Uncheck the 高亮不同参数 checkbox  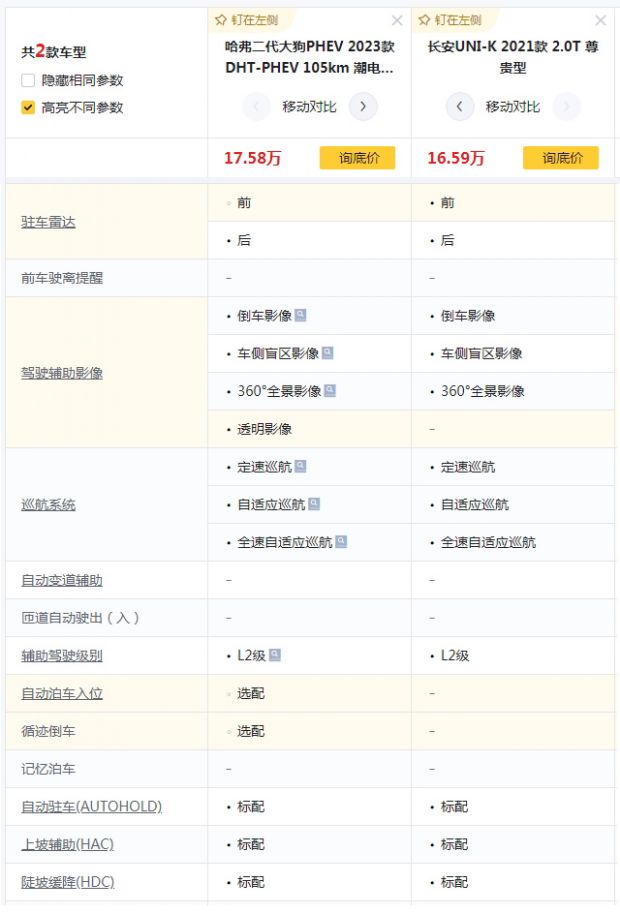28,108
